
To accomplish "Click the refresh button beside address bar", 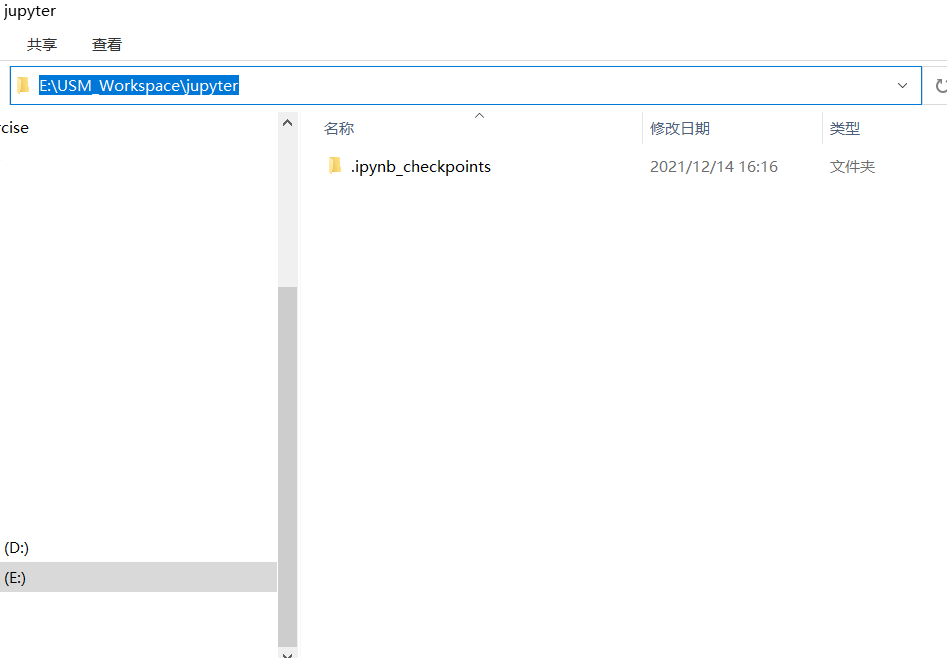I will [x=940, y=85].
